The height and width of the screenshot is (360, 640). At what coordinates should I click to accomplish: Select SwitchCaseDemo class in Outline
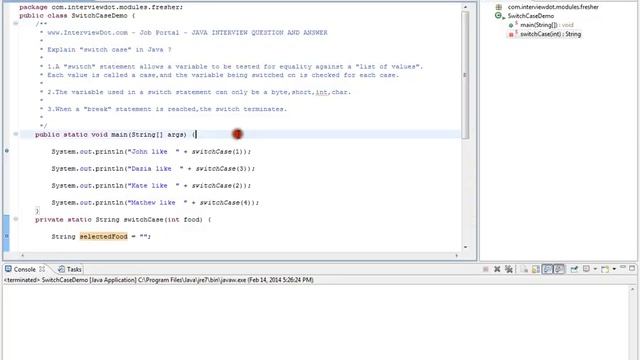point(531,16)
